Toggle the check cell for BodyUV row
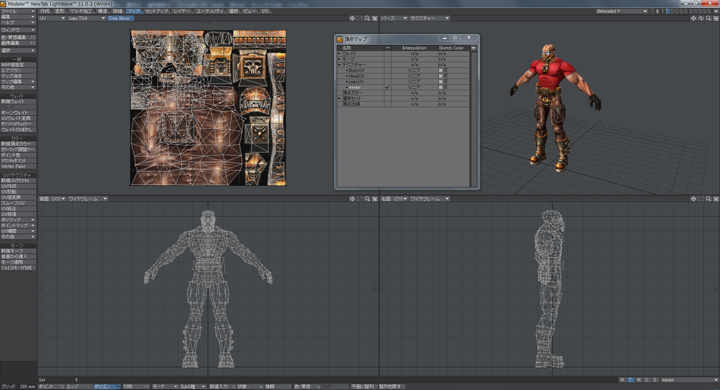Viewport: 720px width, 390px height. 388,70
